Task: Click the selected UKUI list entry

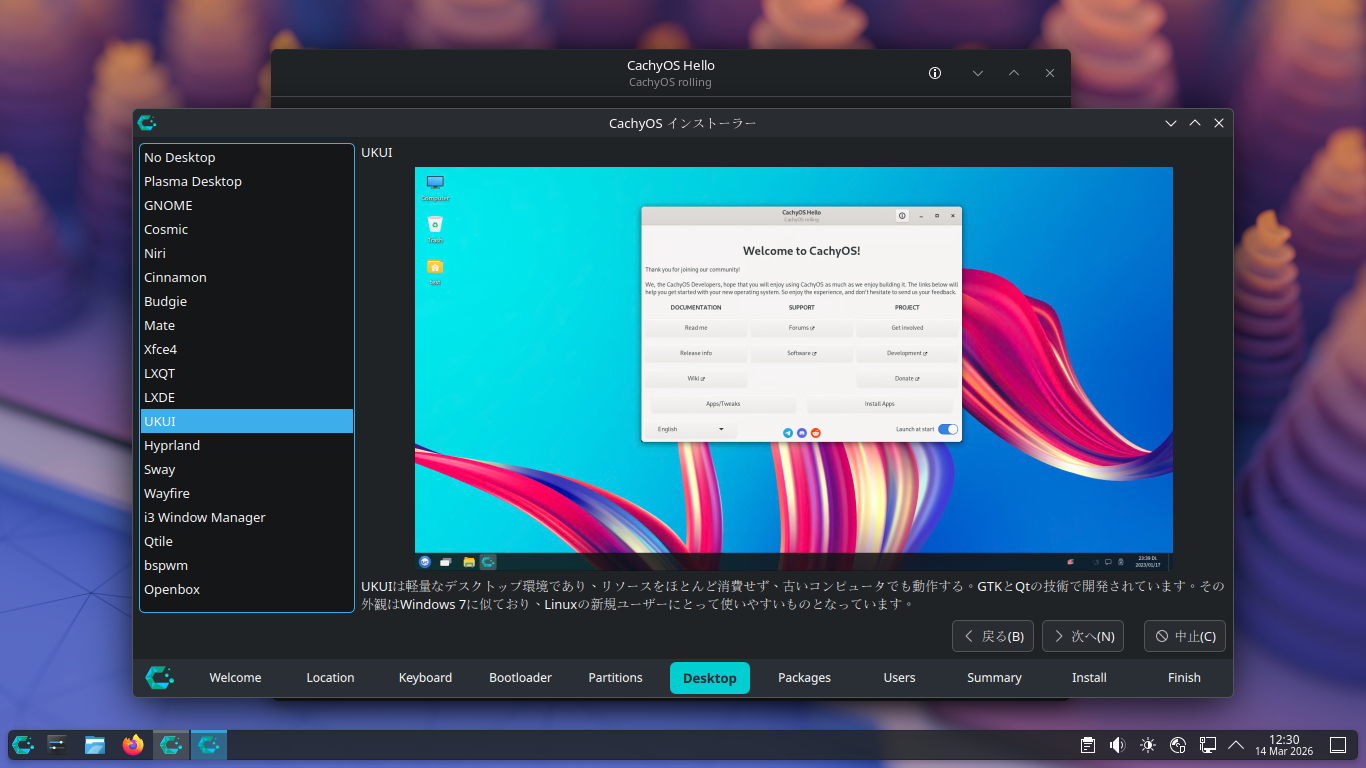Action: (x=247, y=421)
